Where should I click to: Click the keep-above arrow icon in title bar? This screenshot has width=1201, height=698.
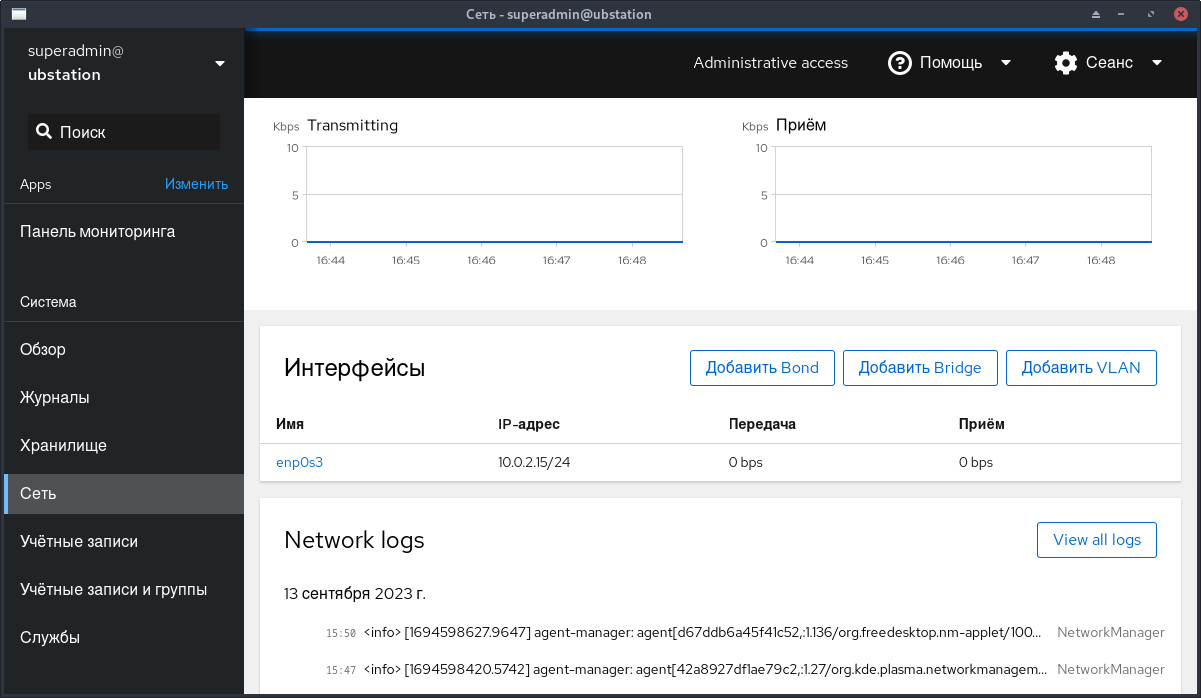(x=1096, y=14)
